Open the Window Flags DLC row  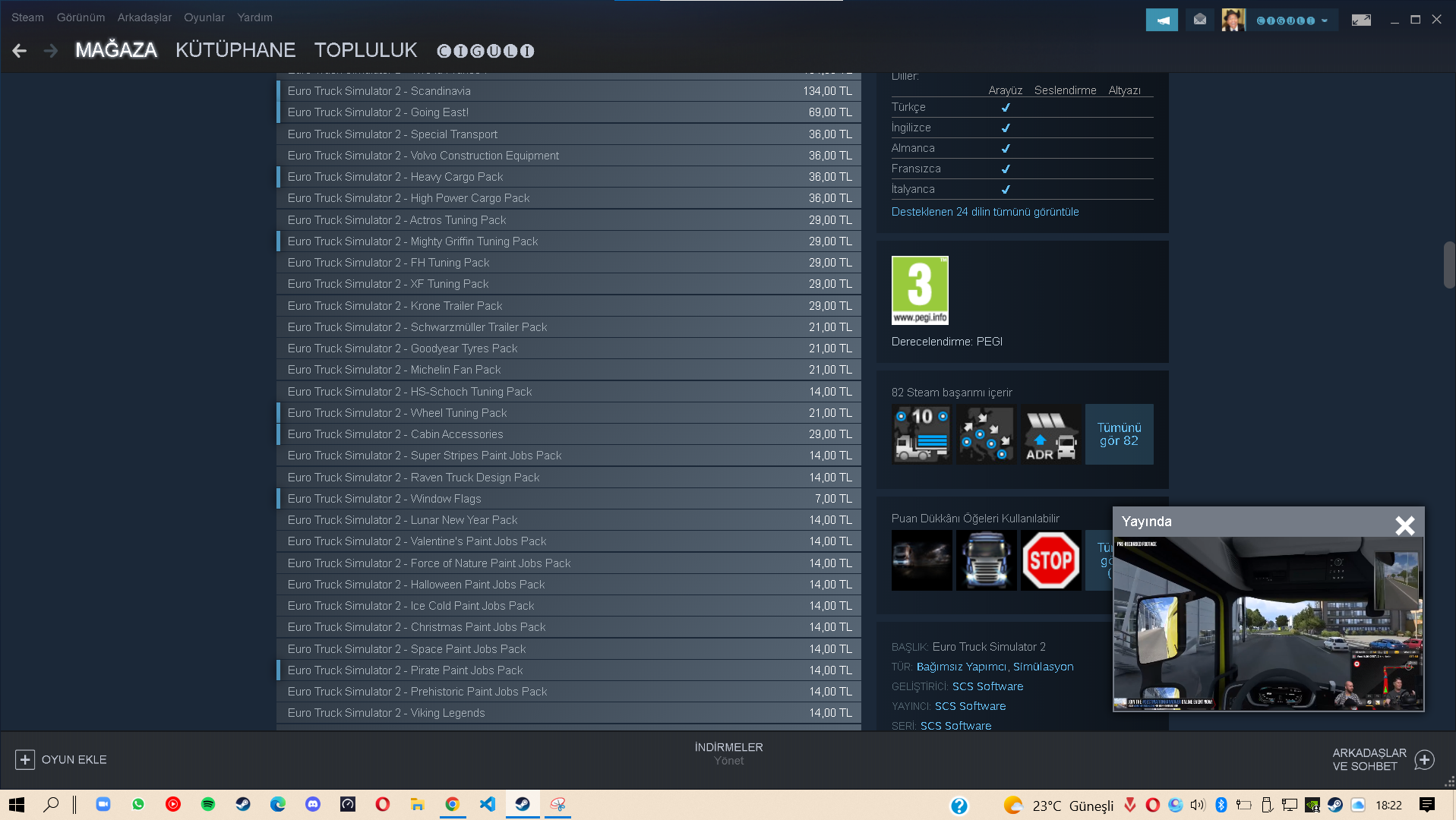coord(569,499)
